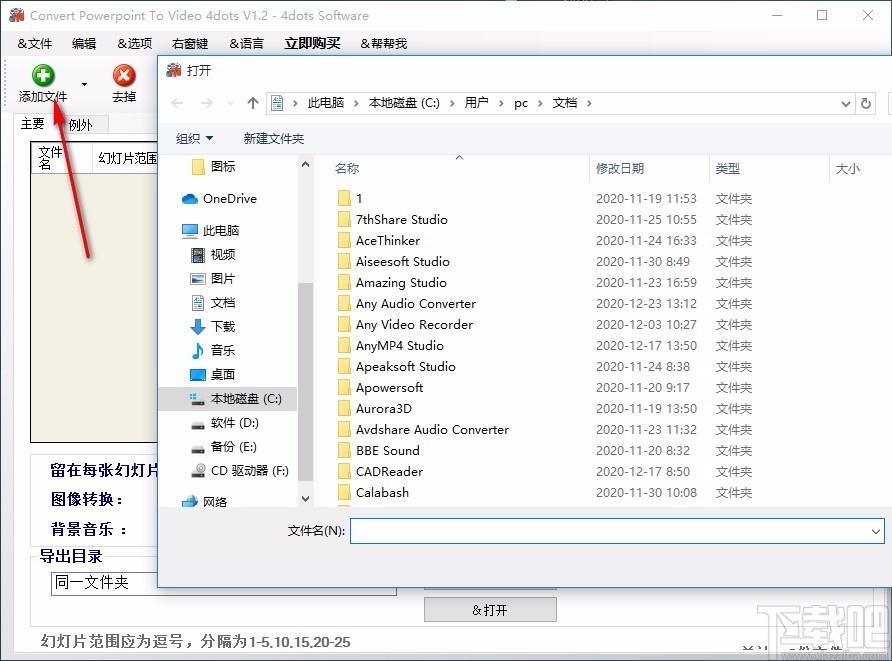The image size is (892, 661).
Task: Open Music (音乐) in the sidebar
Action: tap(213, 350)
